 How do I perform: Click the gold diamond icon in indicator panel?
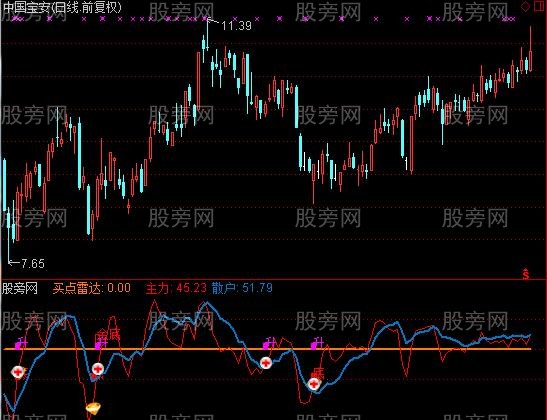click(x=93, y=407)
